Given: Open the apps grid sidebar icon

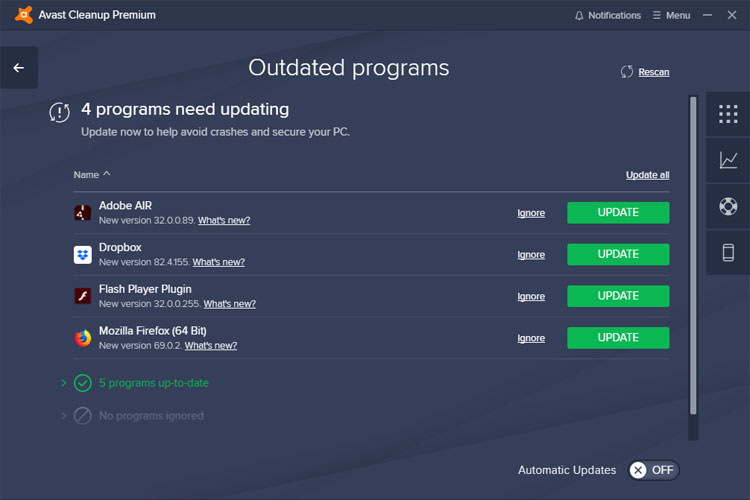Looking at the screenshot, I should pyautogui.click(x=728, y=114).
